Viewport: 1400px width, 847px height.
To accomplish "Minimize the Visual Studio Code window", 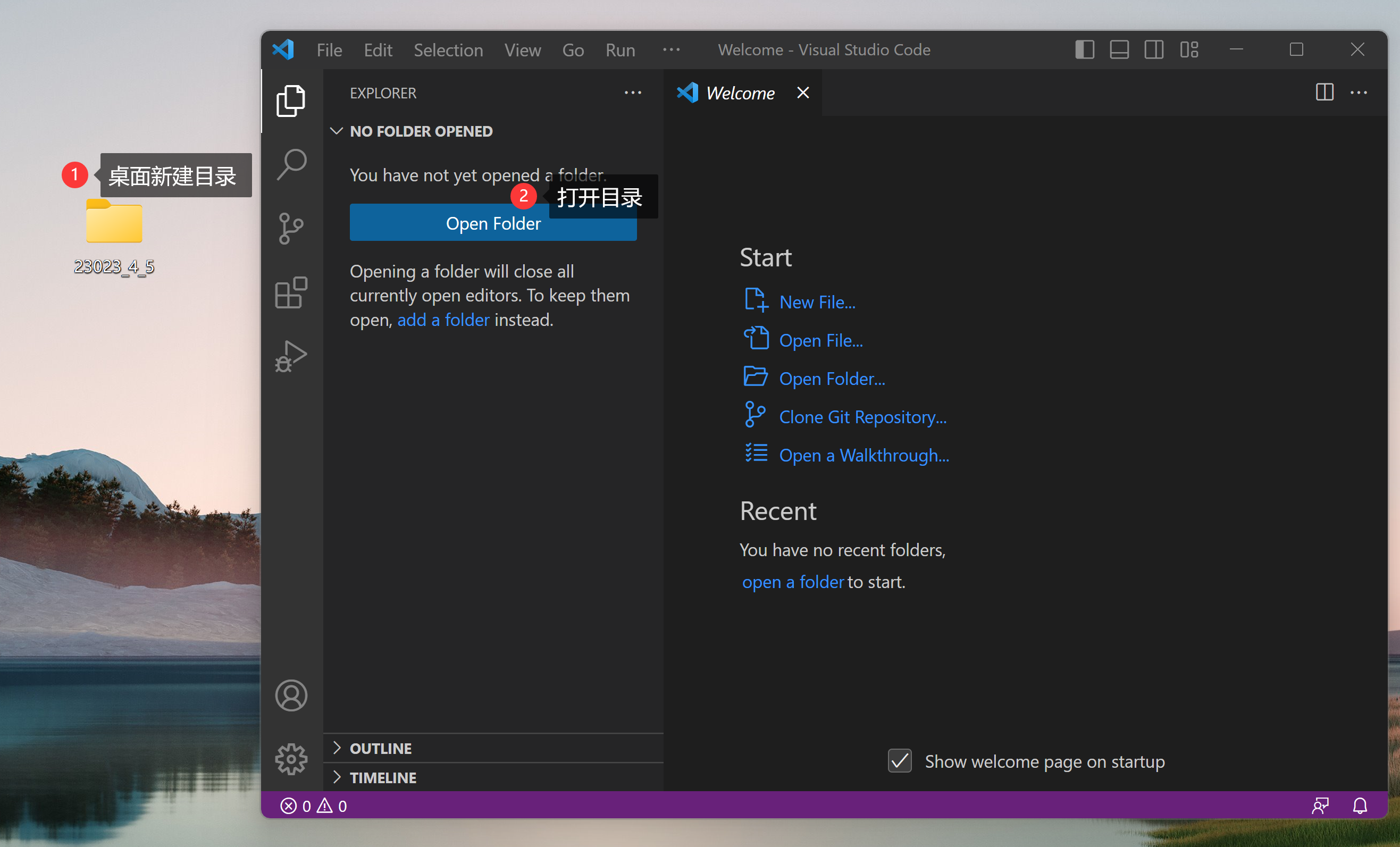I will [1236, 49].
